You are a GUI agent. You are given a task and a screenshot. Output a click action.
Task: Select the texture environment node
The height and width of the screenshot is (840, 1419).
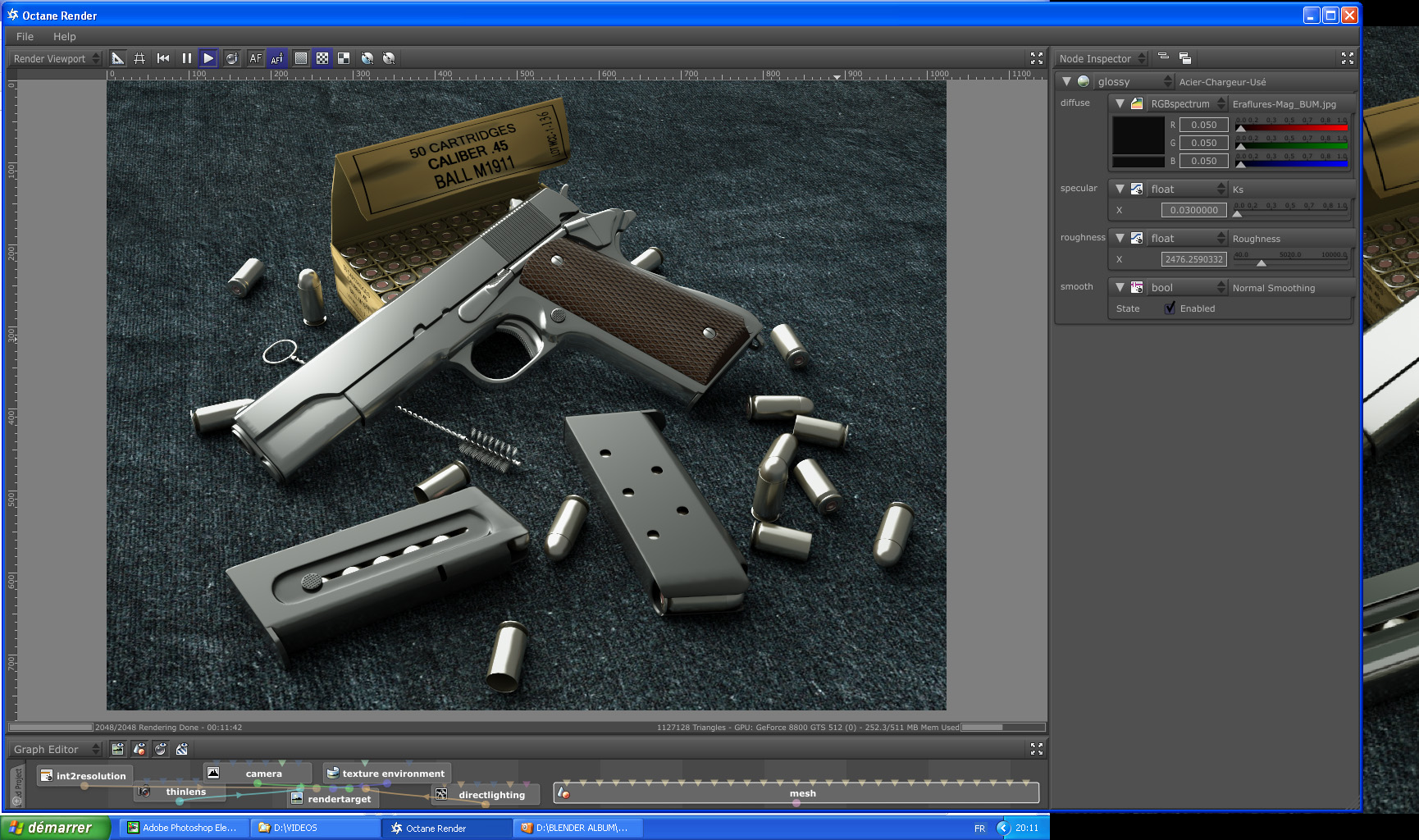click(386, 773)
